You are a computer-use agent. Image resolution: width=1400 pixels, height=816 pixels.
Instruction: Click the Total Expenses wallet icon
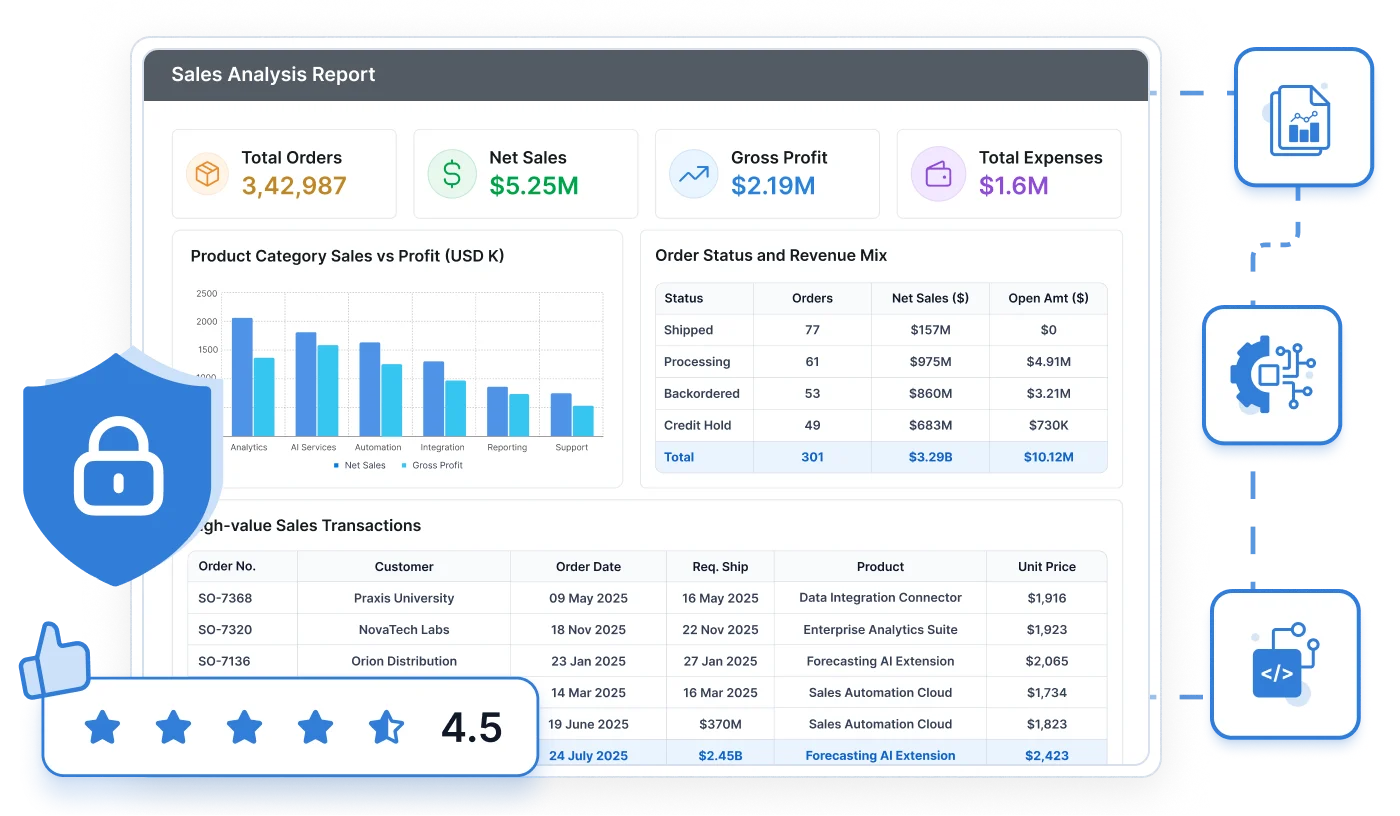coord(938,174)
